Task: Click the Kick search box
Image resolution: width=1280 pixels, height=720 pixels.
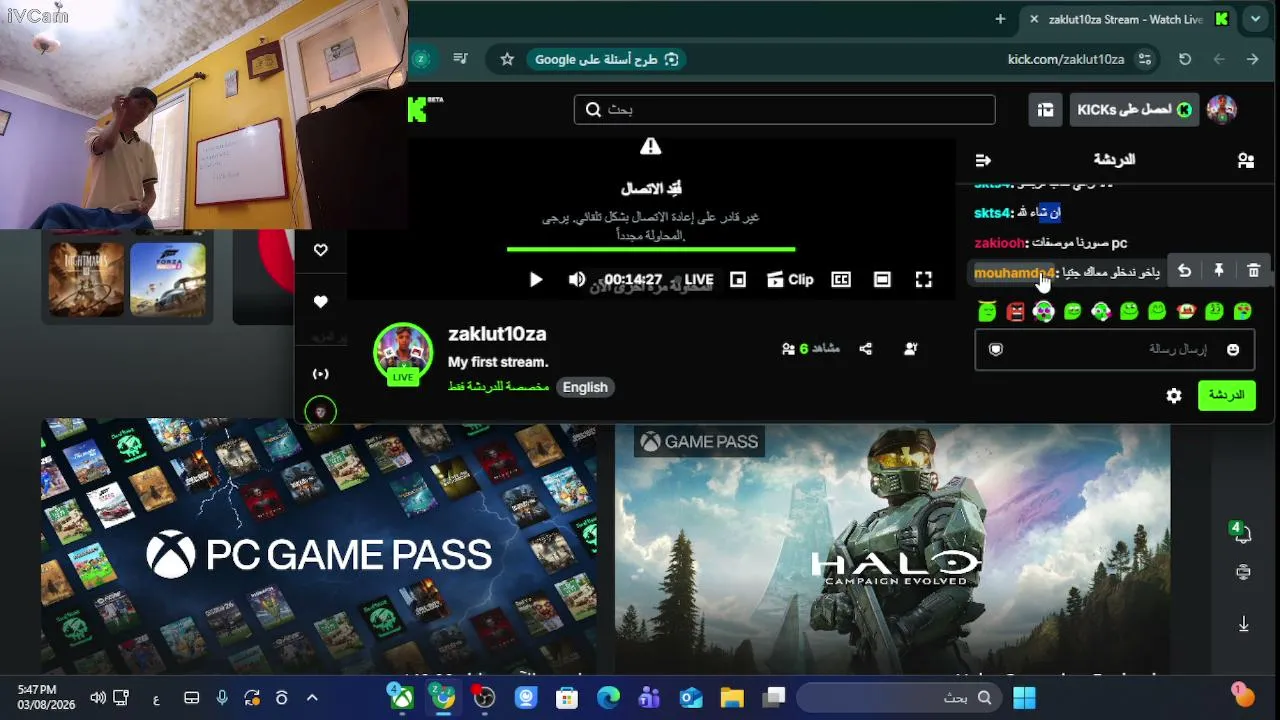Action: [785, 110]
